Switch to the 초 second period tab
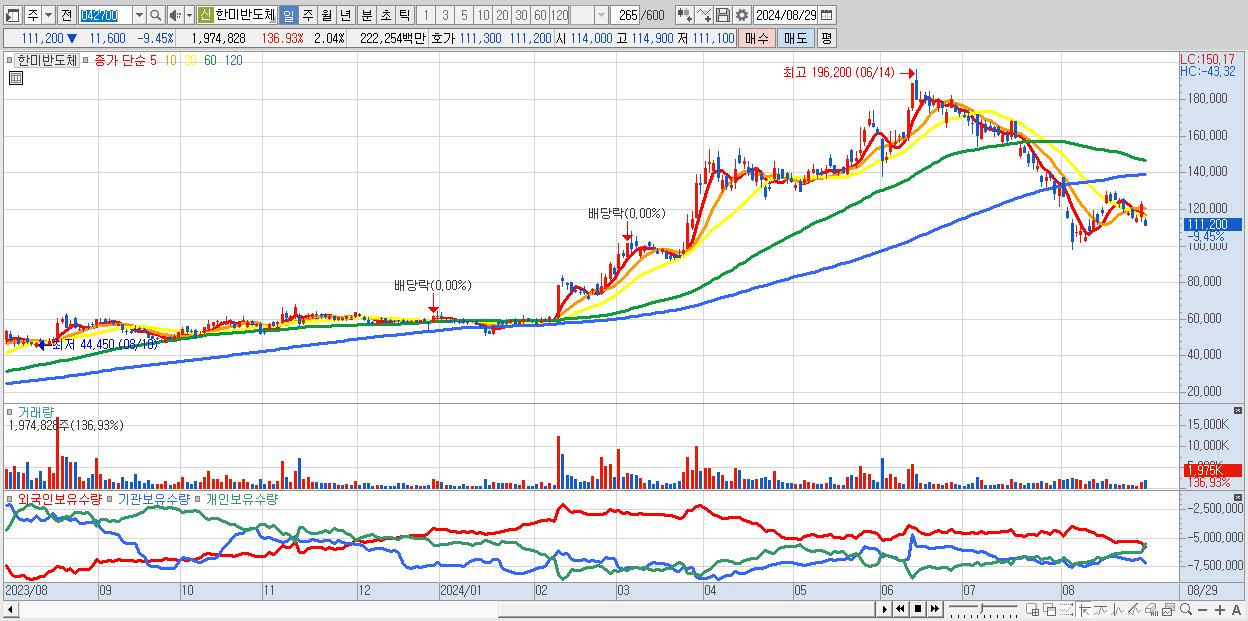This screenshot has height=621, width=1248. point(386,15)
